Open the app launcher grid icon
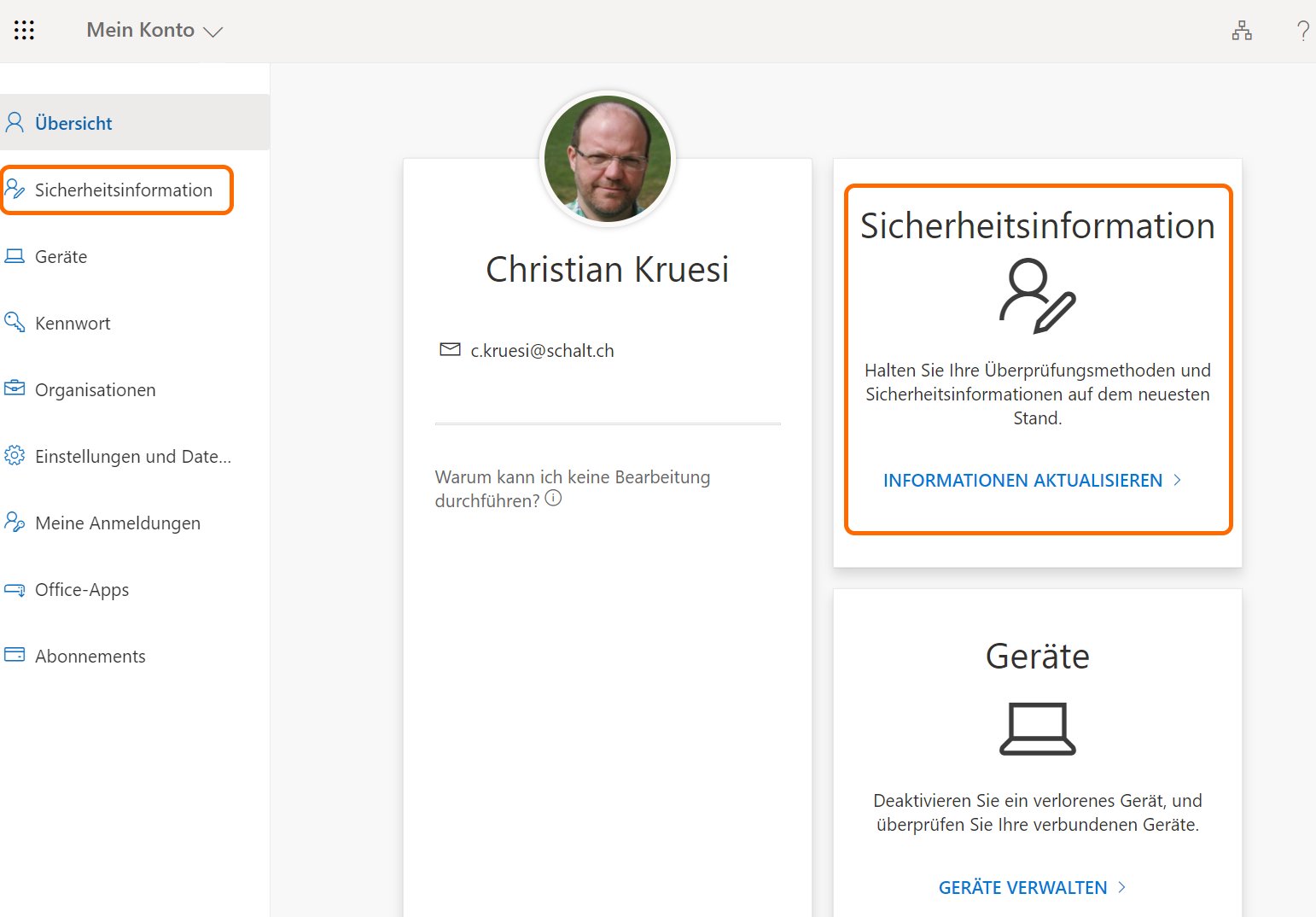This screenshot has width=1316, height=917. [24, 31]
